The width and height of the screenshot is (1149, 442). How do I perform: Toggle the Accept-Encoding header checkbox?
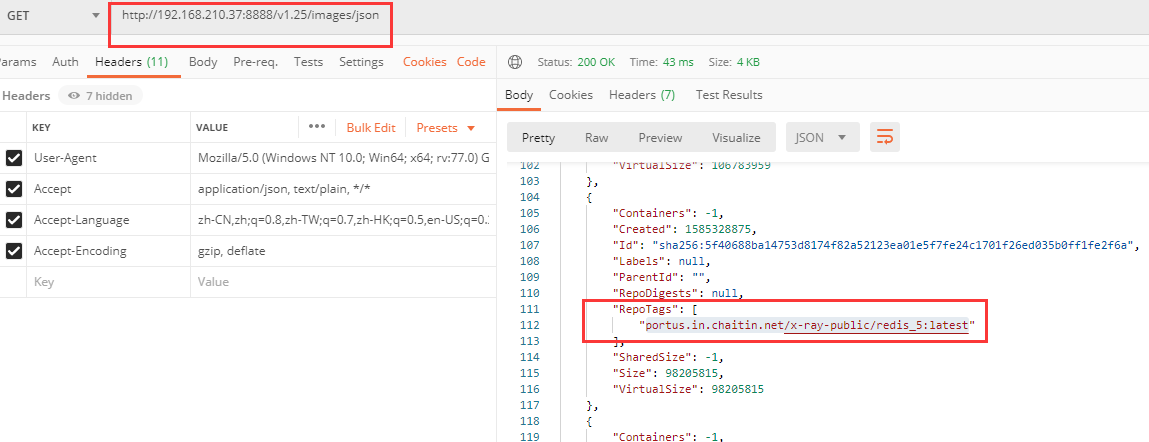click(x=14, y=251)
